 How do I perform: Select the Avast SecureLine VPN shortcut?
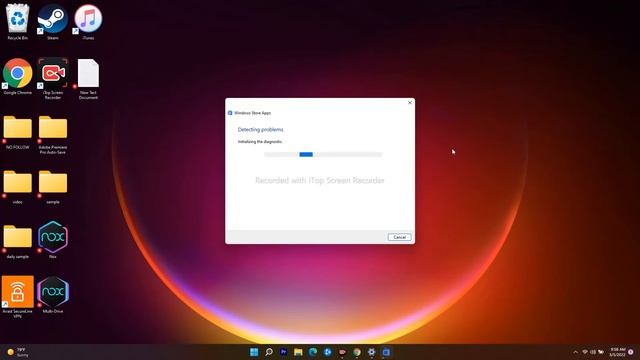pos(18,297)
